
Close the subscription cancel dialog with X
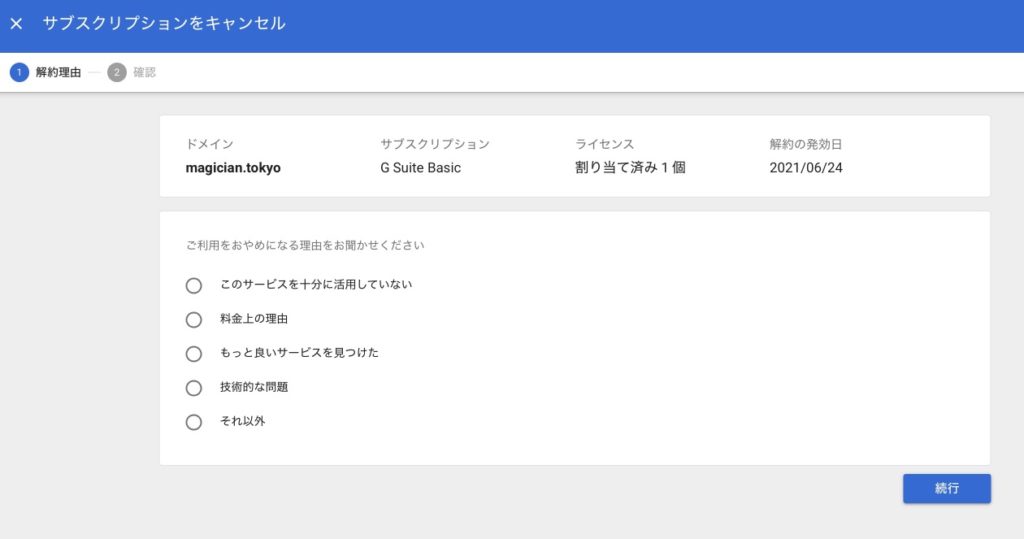point(16,24)
